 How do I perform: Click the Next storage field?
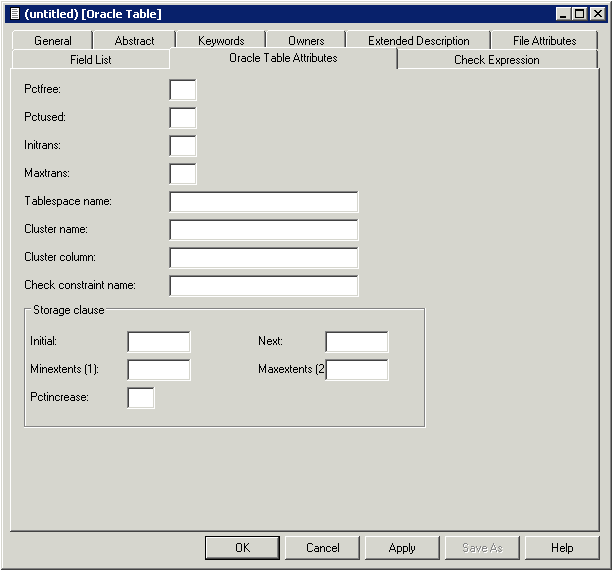coord(357,342)
